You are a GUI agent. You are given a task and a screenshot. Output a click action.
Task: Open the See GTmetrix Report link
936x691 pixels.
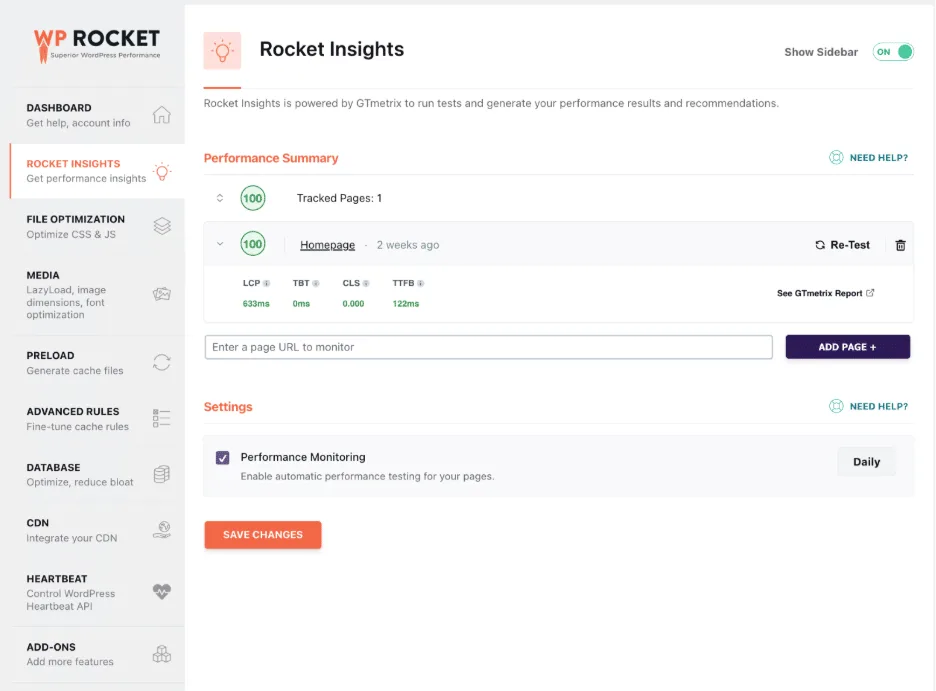826,293
